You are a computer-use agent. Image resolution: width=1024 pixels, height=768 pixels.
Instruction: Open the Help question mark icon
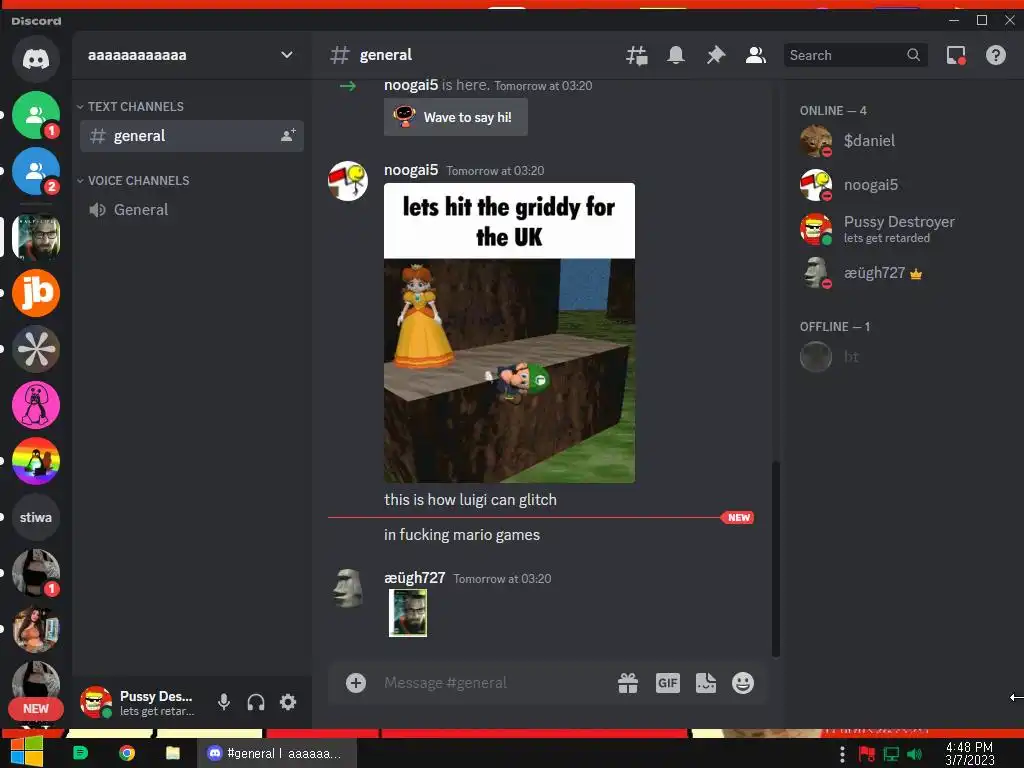[995, 56]
